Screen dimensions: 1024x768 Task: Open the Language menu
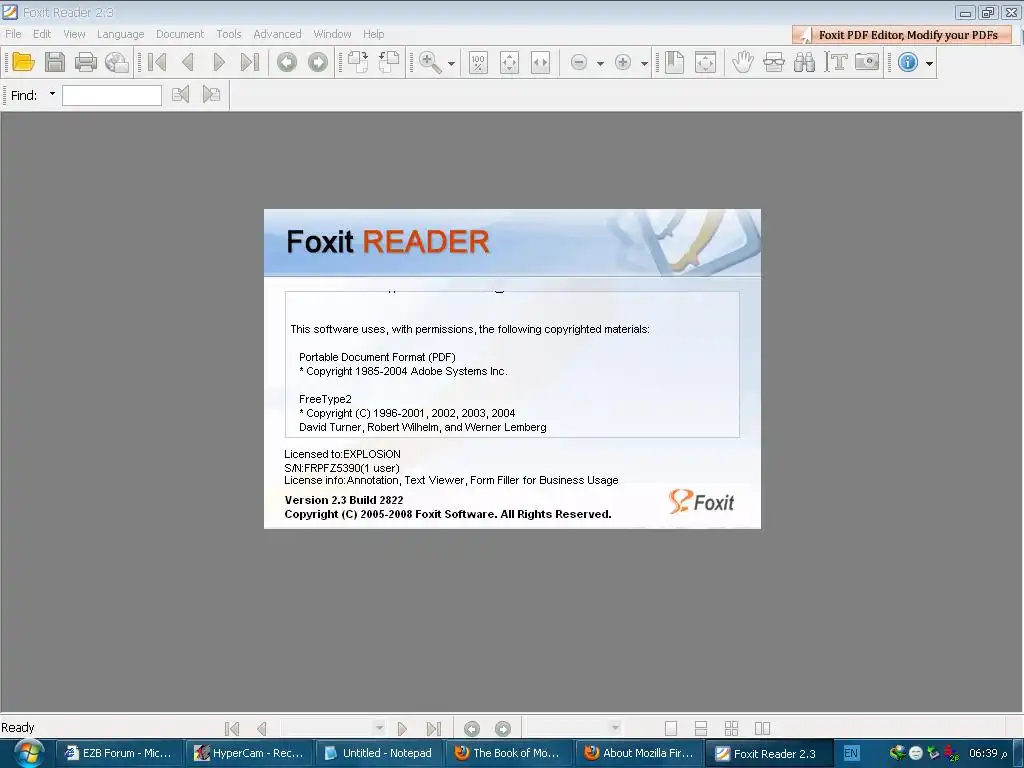click(x=120, y=34)
